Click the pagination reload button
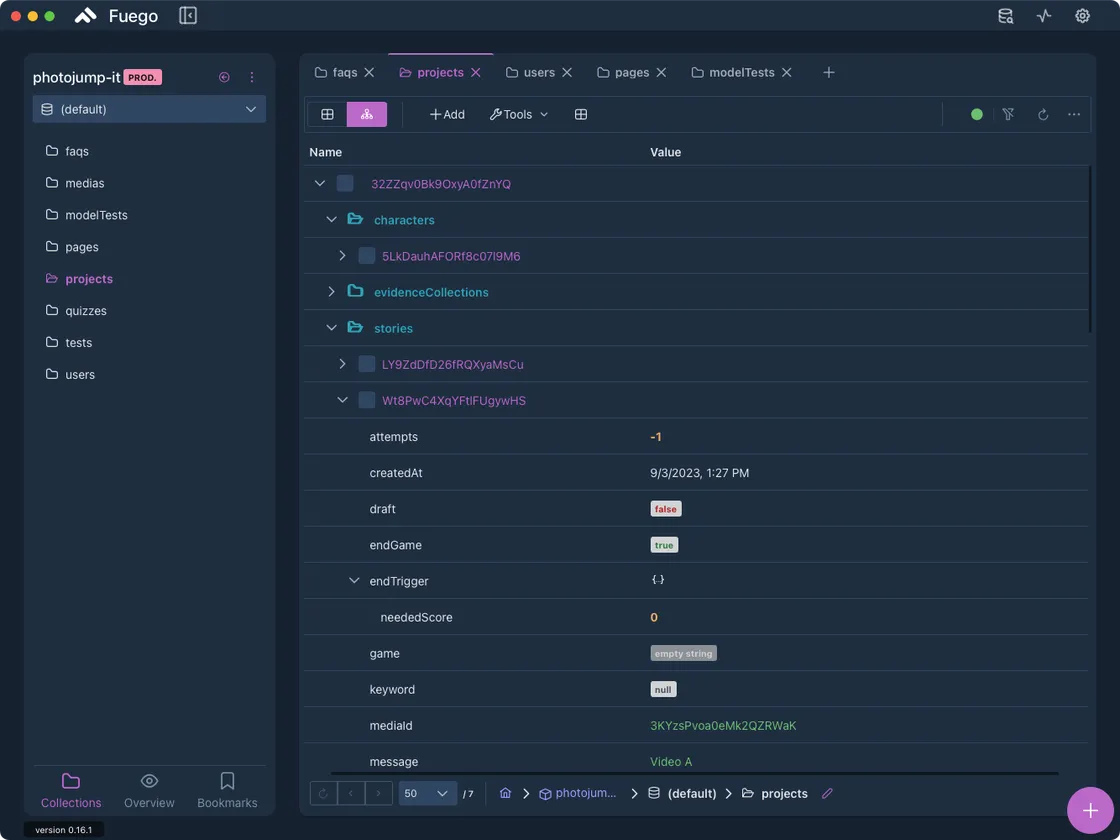The width and height of the screenshot is (1120, 840). [x=323, y=794]
